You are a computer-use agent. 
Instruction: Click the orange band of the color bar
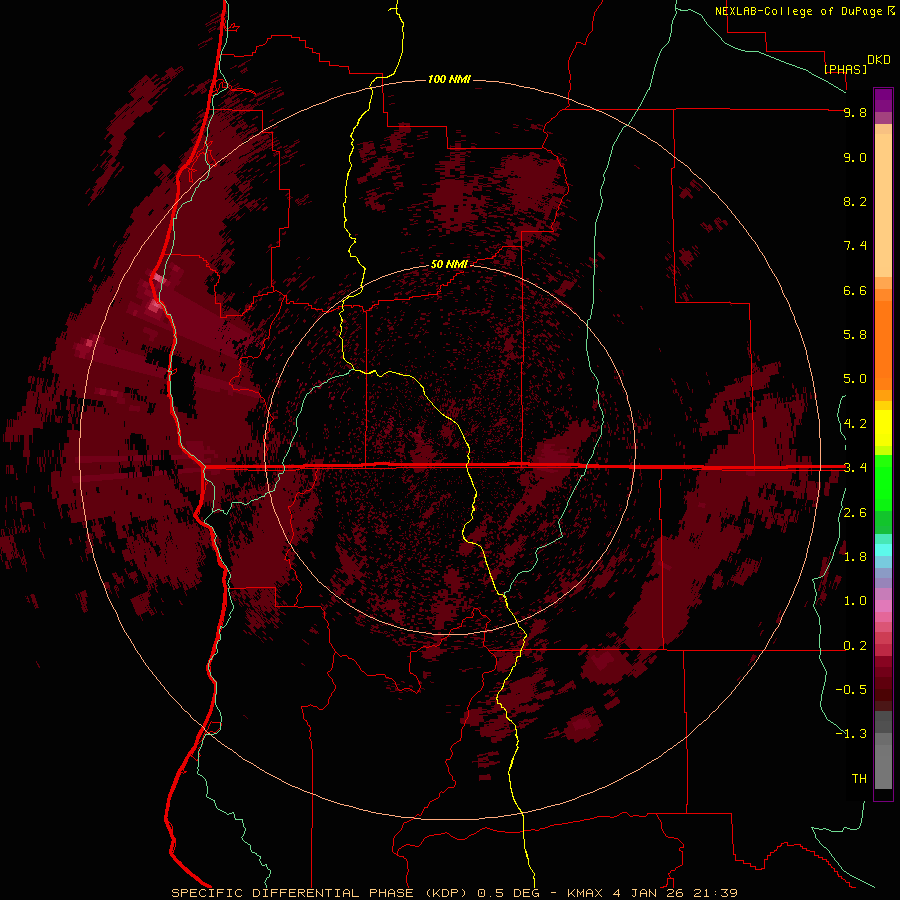click(883, 344)
